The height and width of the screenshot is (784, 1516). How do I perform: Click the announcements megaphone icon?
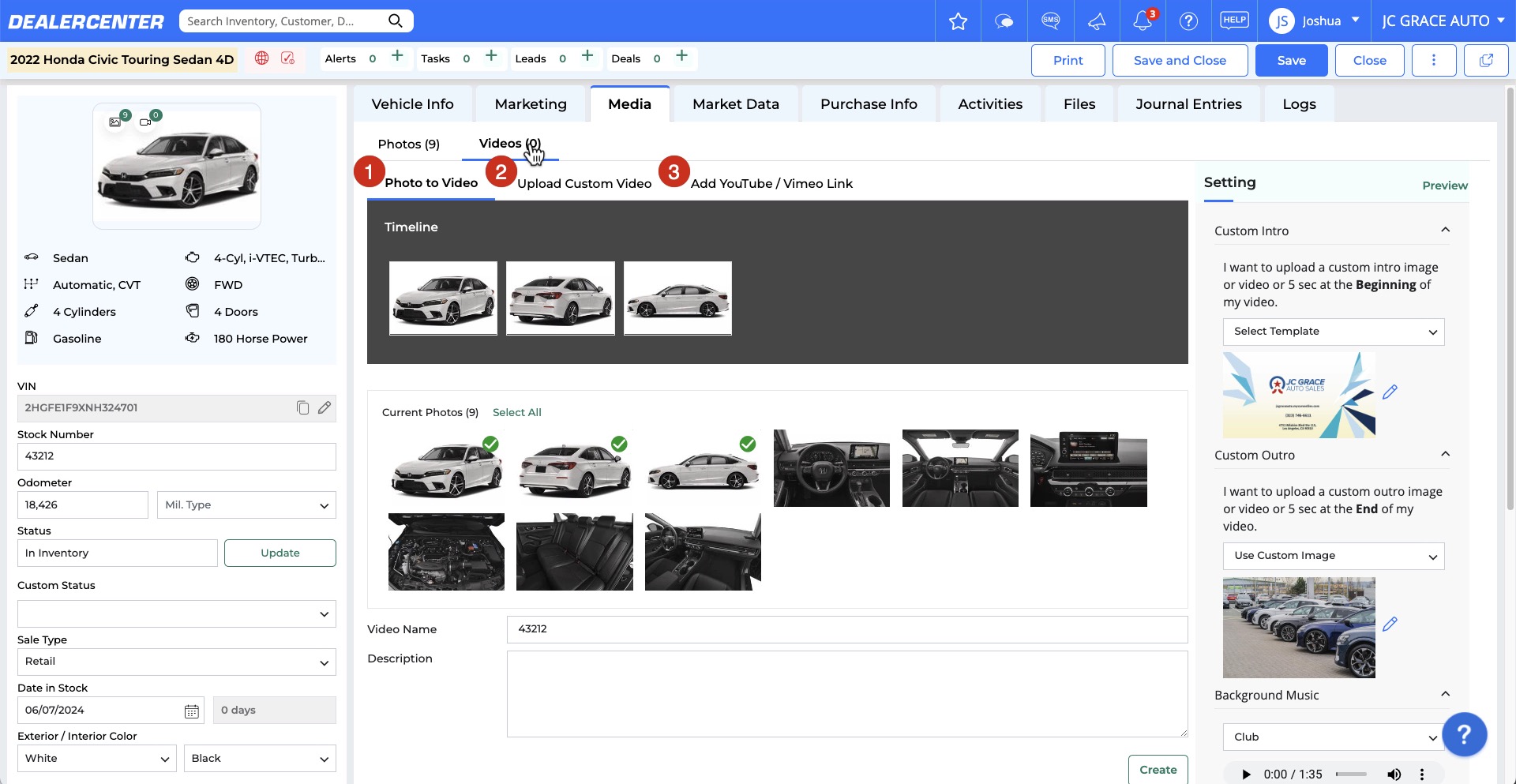point(1097,21)
